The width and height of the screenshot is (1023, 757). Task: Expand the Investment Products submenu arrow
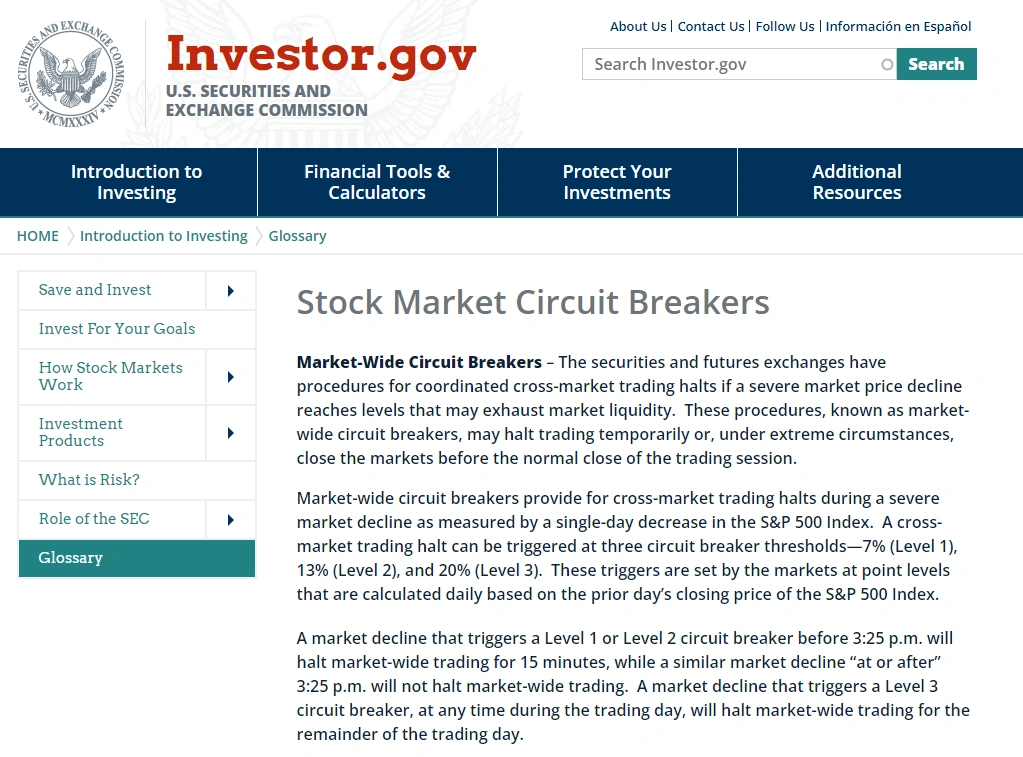pos(231,433)
